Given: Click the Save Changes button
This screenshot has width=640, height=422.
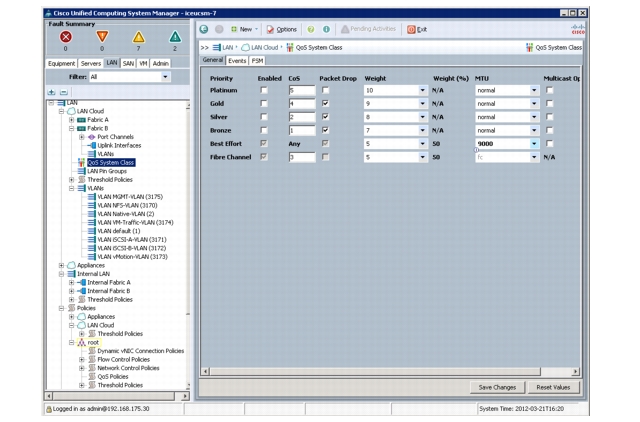Looking at the screenshot, I should coord(497,387).
